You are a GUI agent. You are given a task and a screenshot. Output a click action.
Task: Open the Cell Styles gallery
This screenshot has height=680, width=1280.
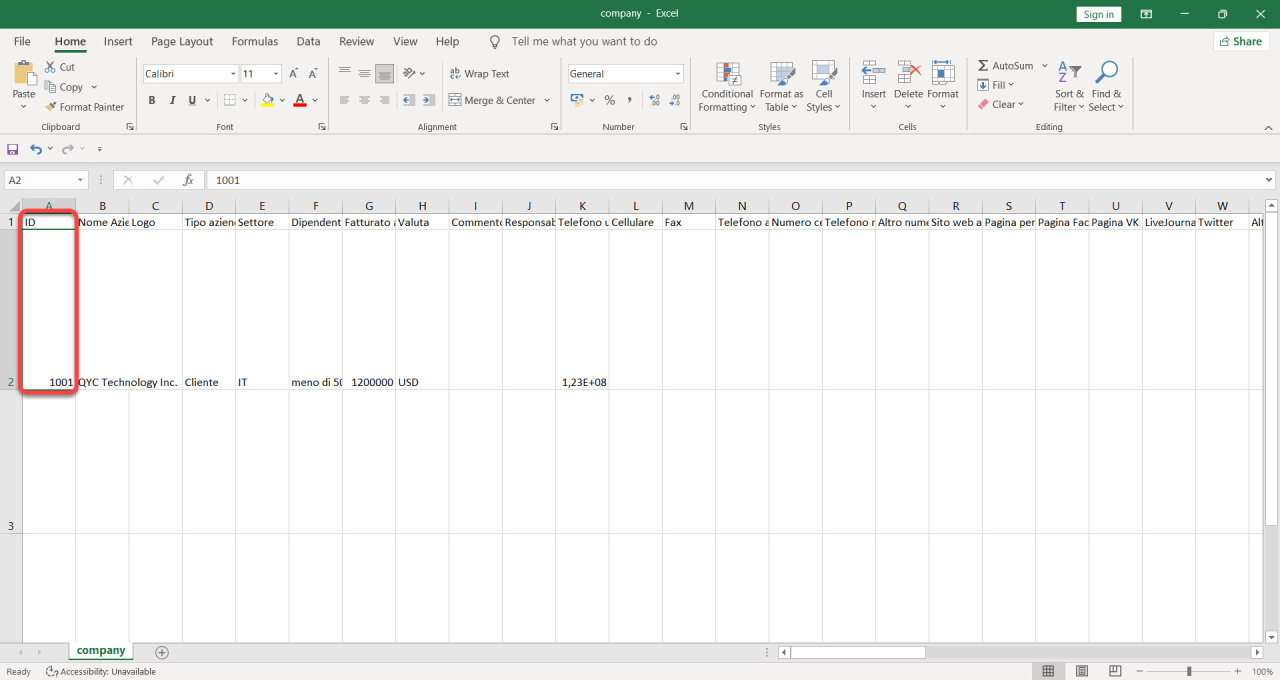coord(824,87)
